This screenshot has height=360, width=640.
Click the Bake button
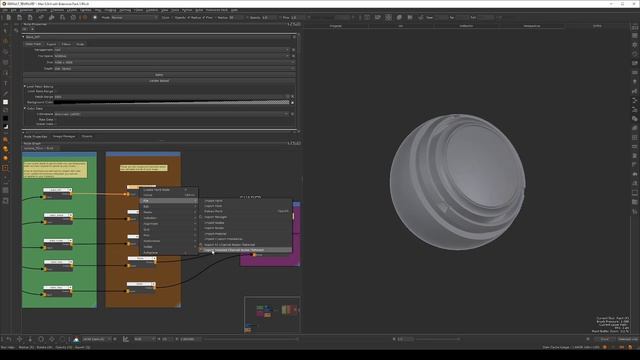pyautogui.click(x=159, y=75)
